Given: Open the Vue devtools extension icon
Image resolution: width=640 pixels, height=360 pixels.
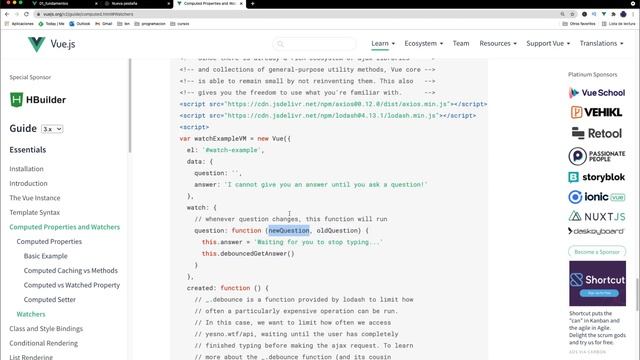Looking at the screenshot, I should click(604, 14).
